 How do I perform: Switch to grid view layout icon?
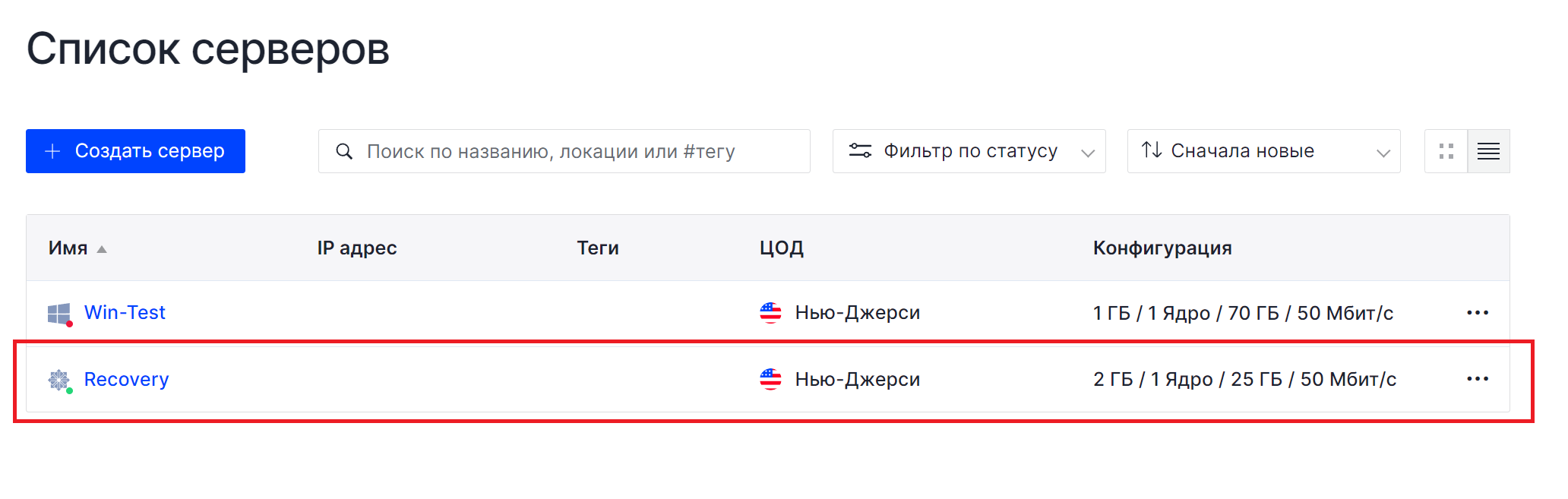tap(1446, 151)
